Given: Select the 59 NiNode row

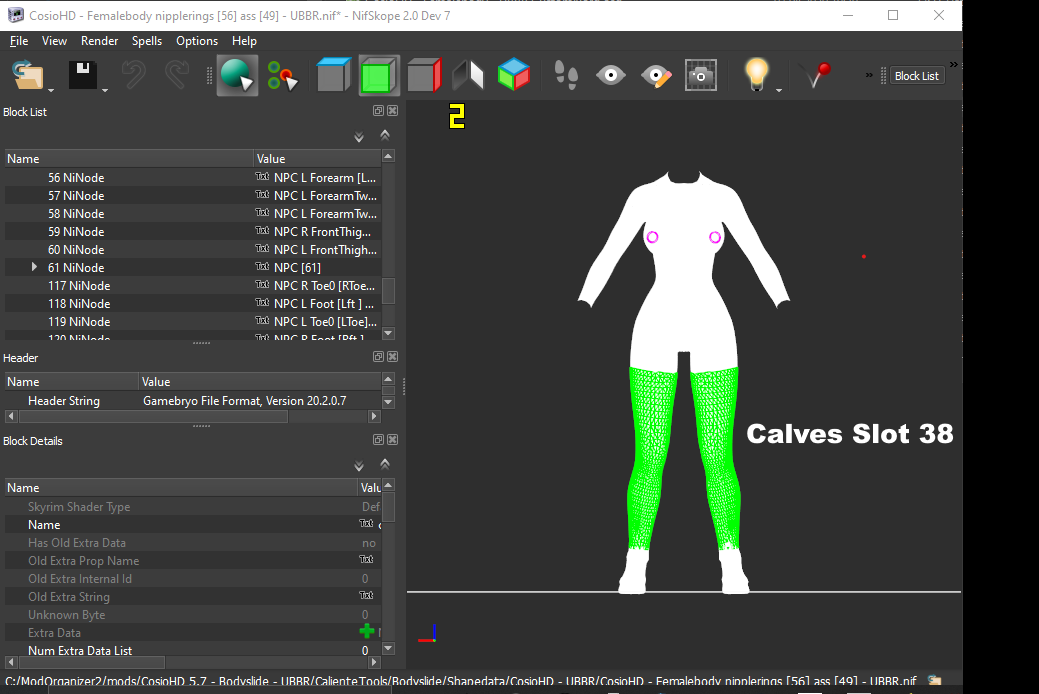Looking at the screenshot, I should [x=193, y=231].
